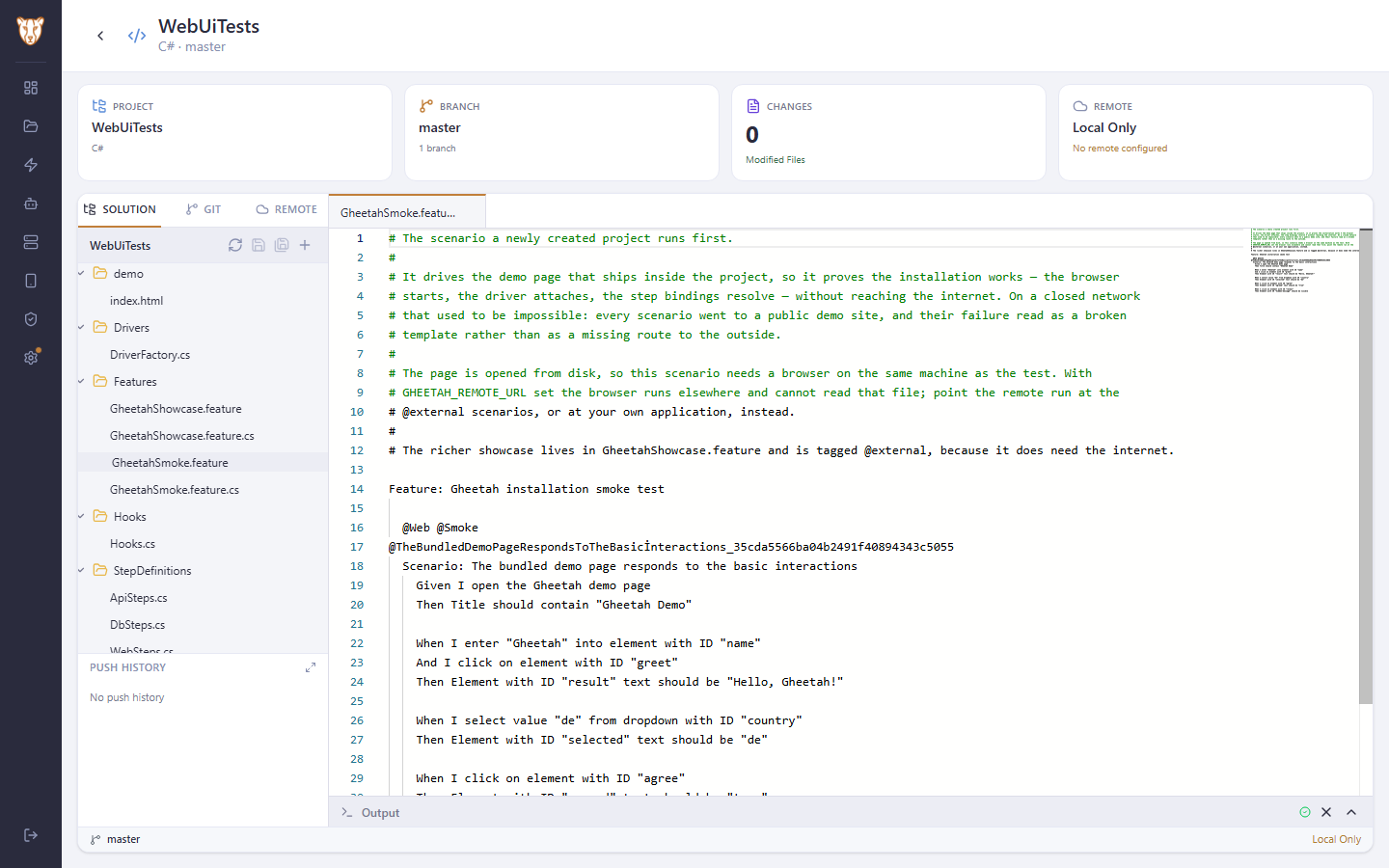Screen dimensions: 1389x868
Task: Open the mobile device sidebar icon
Action: click(31, 281)
